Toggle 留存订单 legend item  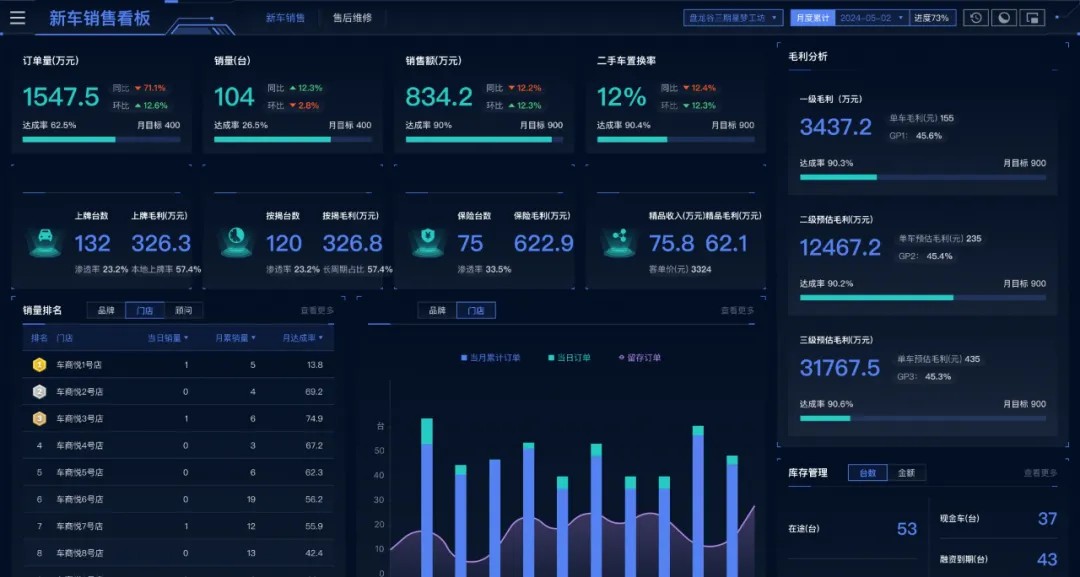coord(640,358)
